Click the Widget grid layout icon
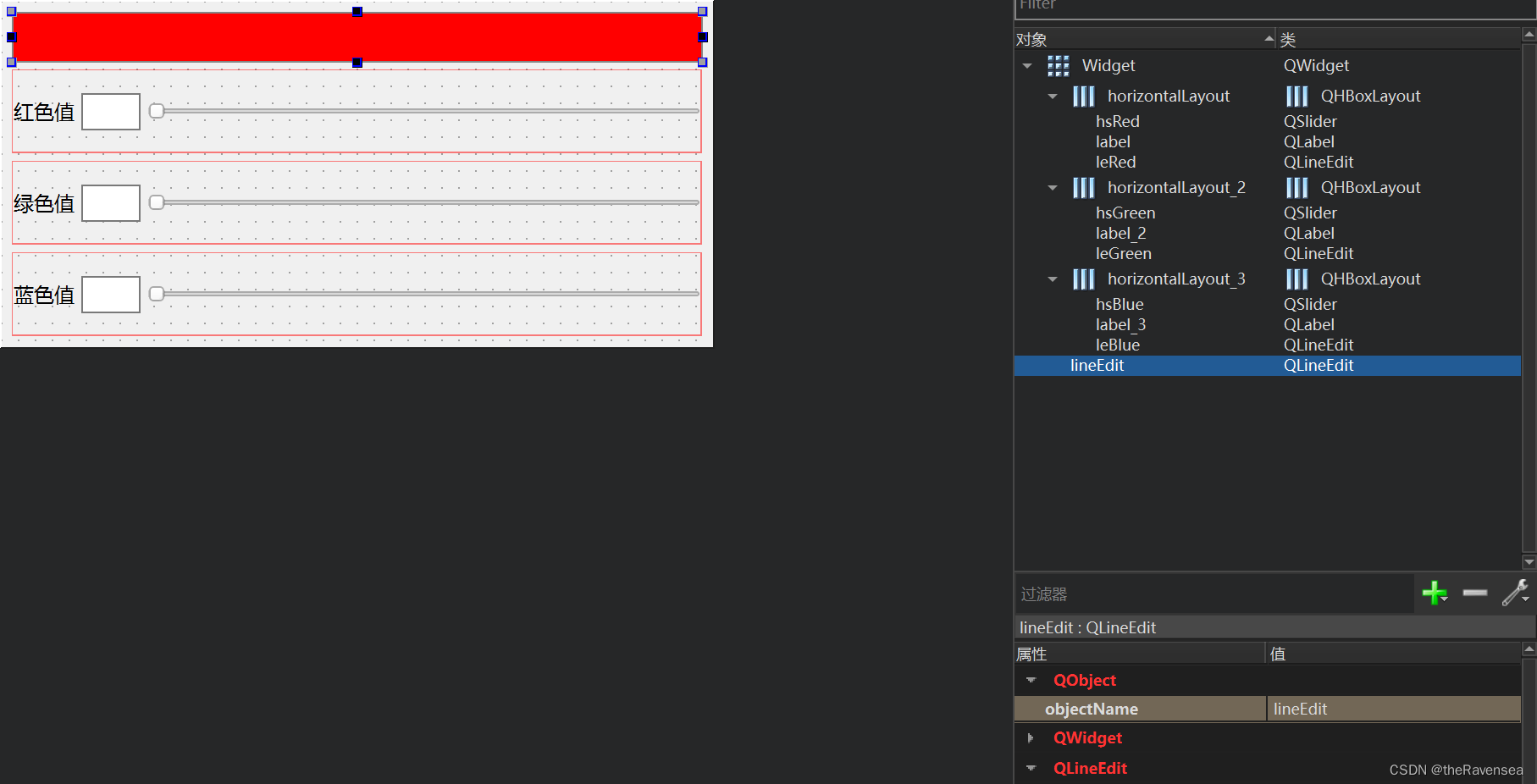Screen dimensions: 1537x784 pos(1059,66)
